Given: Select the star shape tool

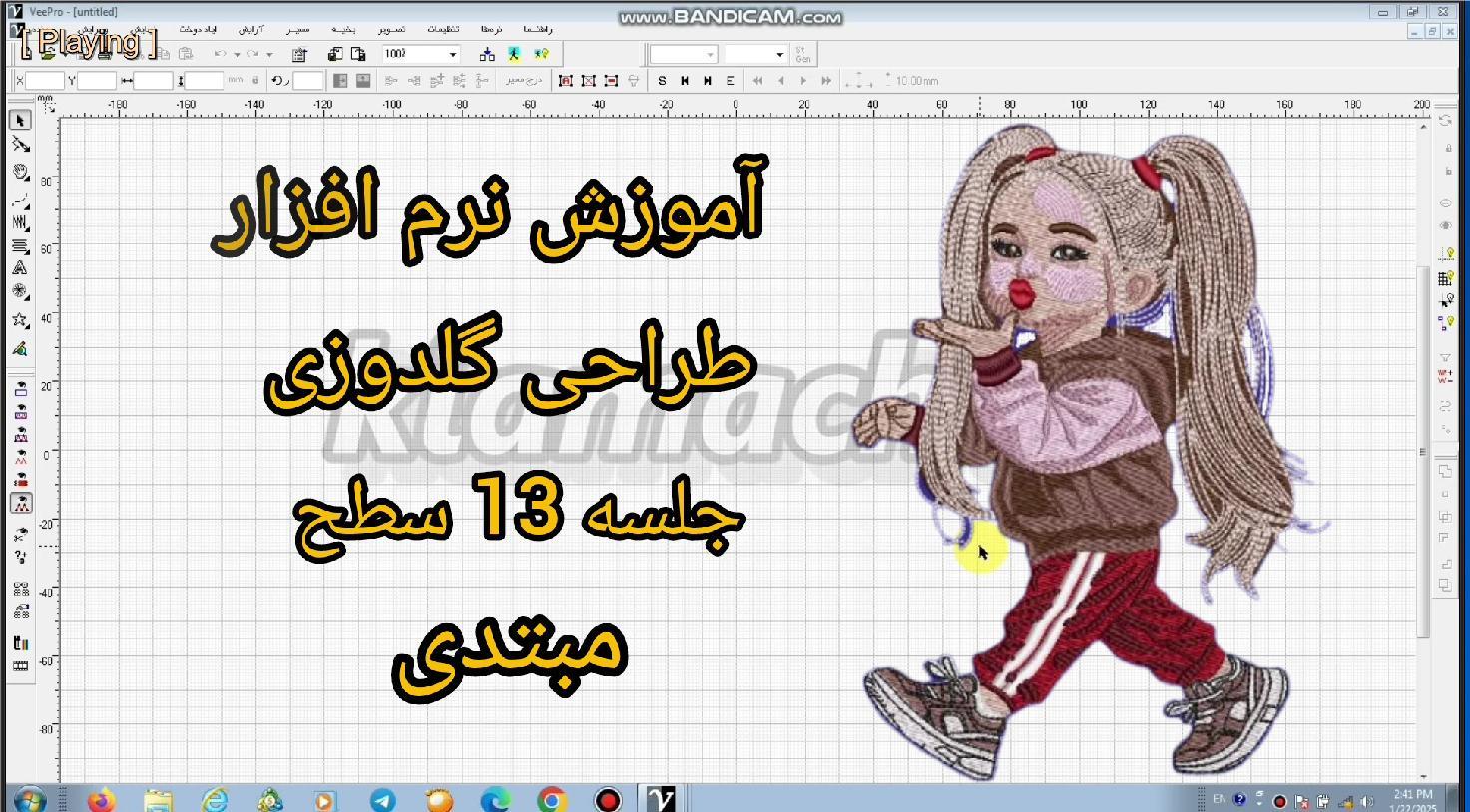Looking at the screenshot, I should [20, 320].
